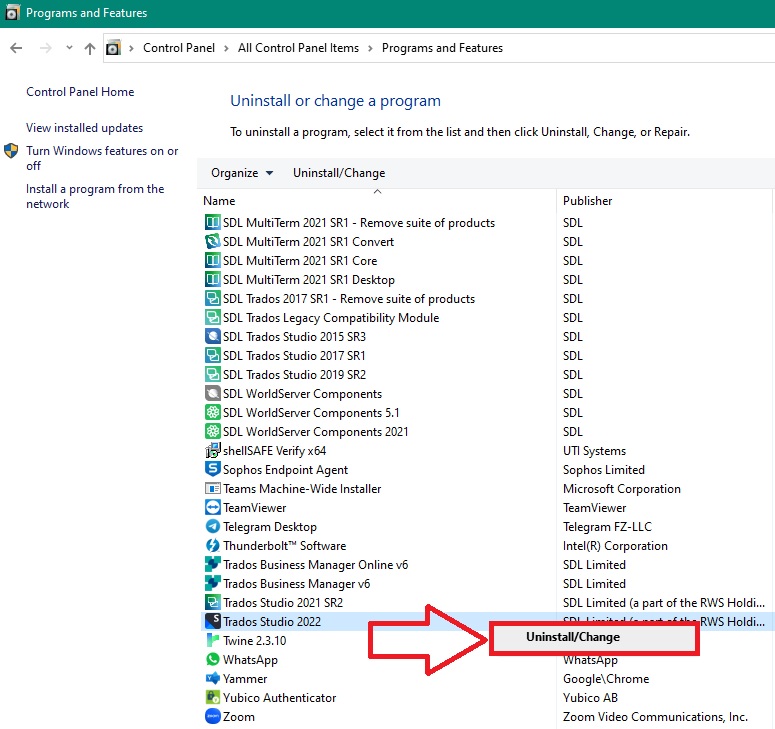Click the SDL Trados Studio 2015 SR3 icon
This screenshot has height=729, width=775.
click(213, 337)
